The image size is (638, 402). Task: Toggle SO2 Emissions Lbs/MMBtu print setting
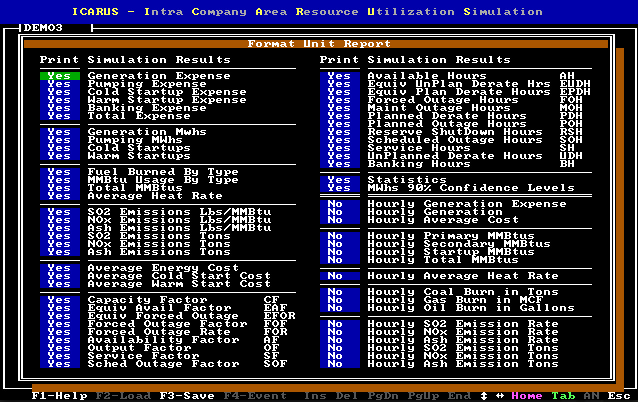click(x=59, y=211)
